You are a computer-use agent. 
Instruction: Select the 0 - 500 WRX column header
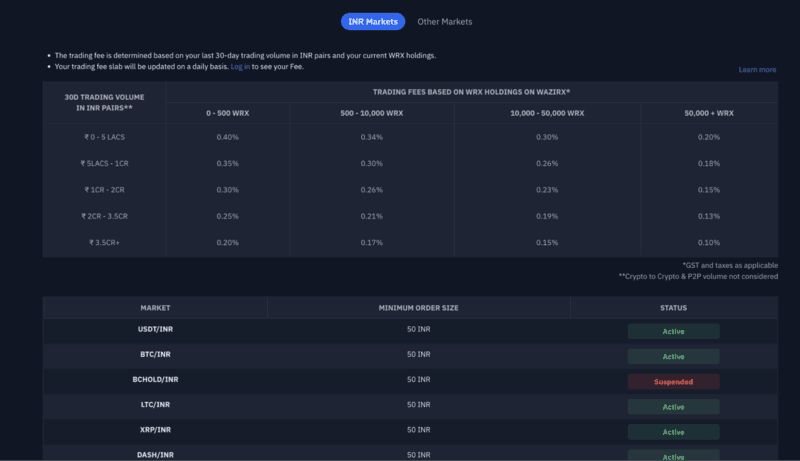point(228,113)
